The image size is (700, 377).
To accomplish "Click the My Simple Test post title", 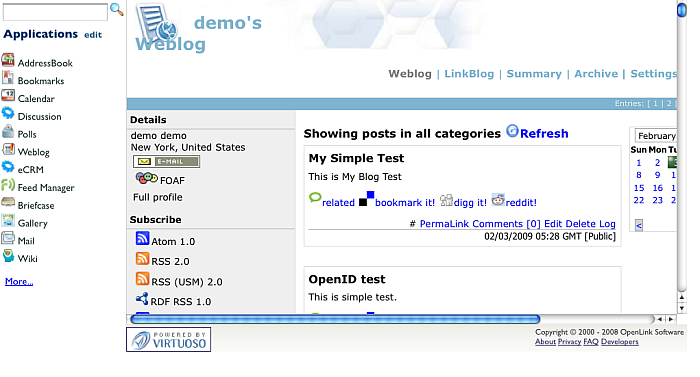I will coord(356,158).
